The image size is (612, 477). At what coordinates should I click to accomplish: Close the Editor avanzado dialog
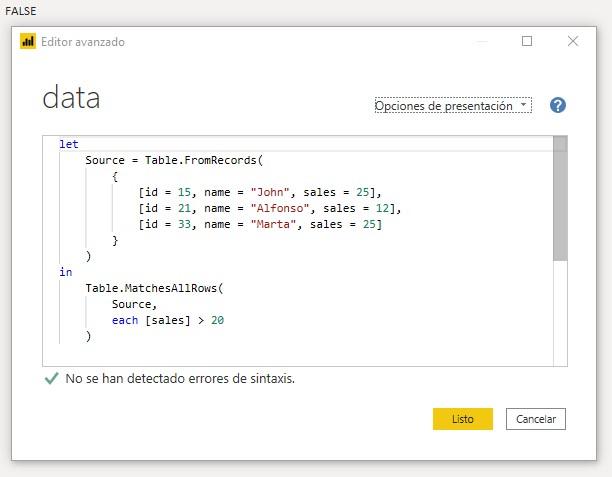point(573,42)
